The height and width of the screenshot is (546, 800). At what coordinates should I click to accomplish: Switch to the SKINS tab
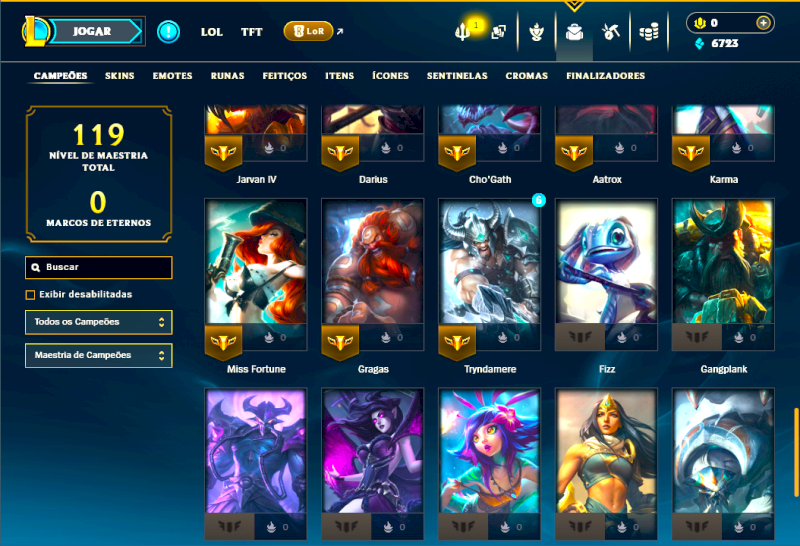(x=119, y=76)
